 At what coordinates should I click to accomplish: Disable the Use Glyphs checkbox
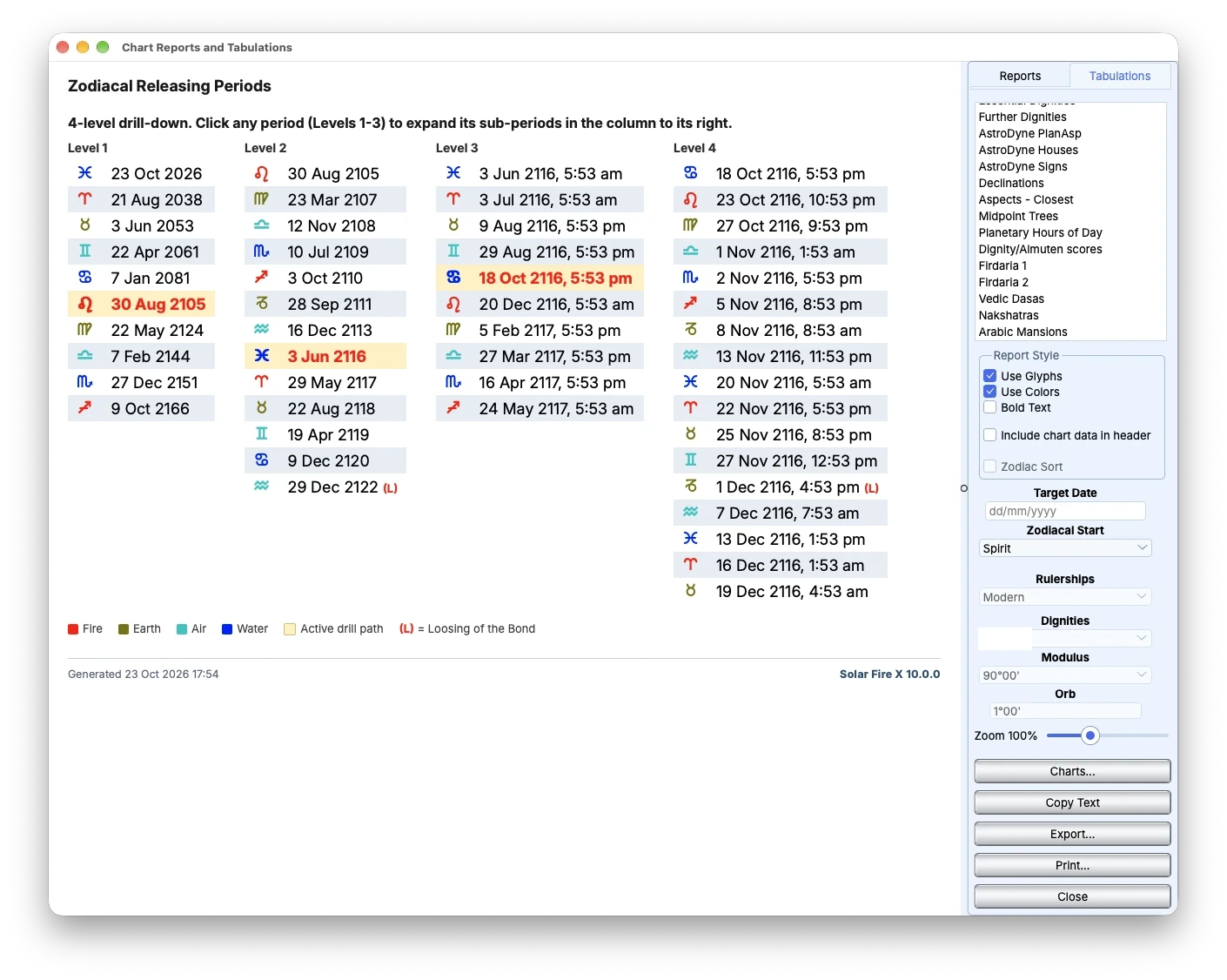pos(989,376)
